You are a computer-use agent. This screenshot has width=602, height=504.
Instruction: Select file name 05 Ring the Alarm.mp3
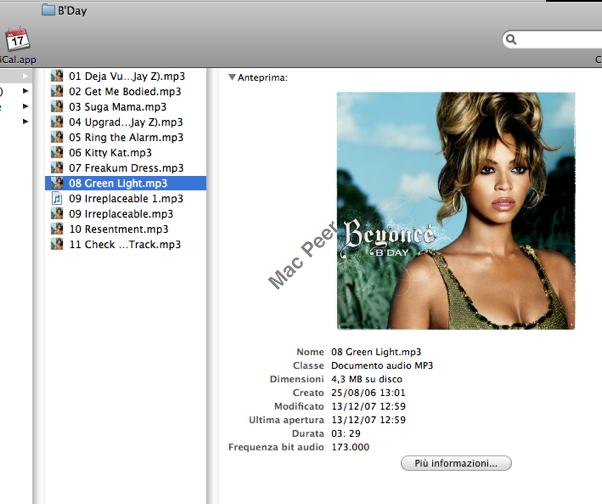(126, 137)
